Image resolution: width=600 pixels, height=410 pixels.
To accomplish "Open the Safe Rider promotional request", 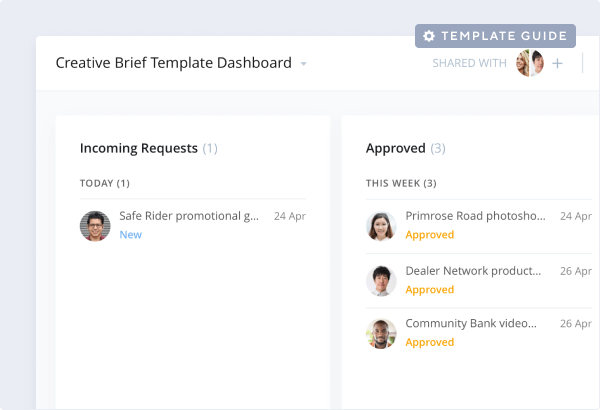I will (189, 216).
